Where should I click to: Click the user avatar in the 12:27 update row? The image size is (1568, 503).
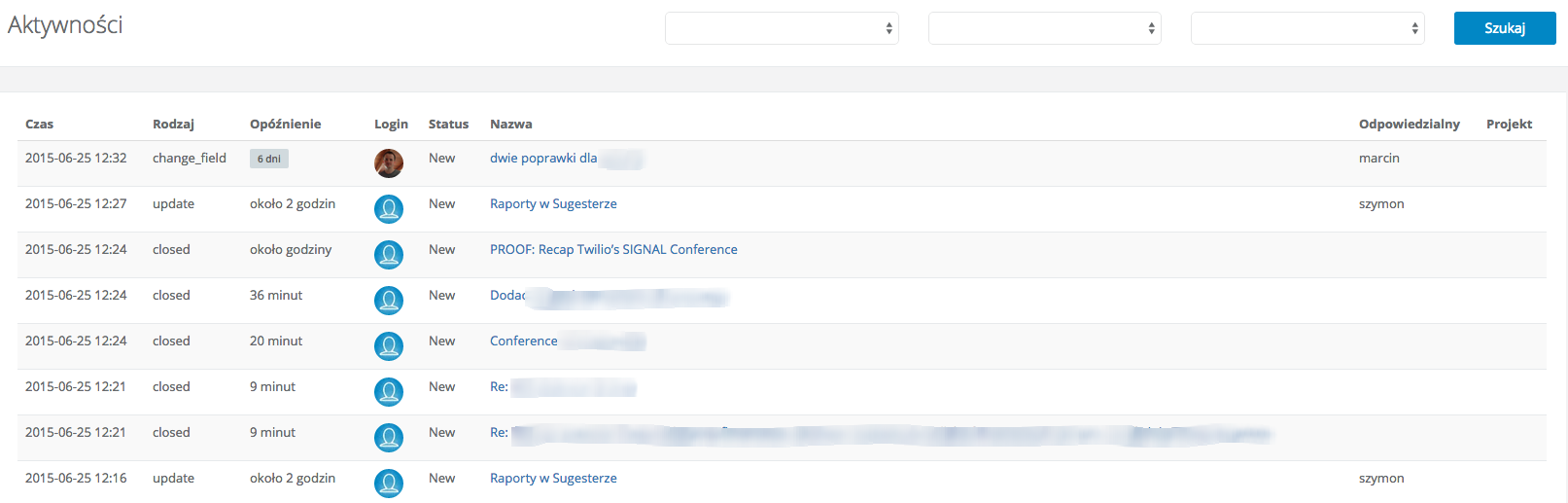pyautogui.click(x=389, y=209)
